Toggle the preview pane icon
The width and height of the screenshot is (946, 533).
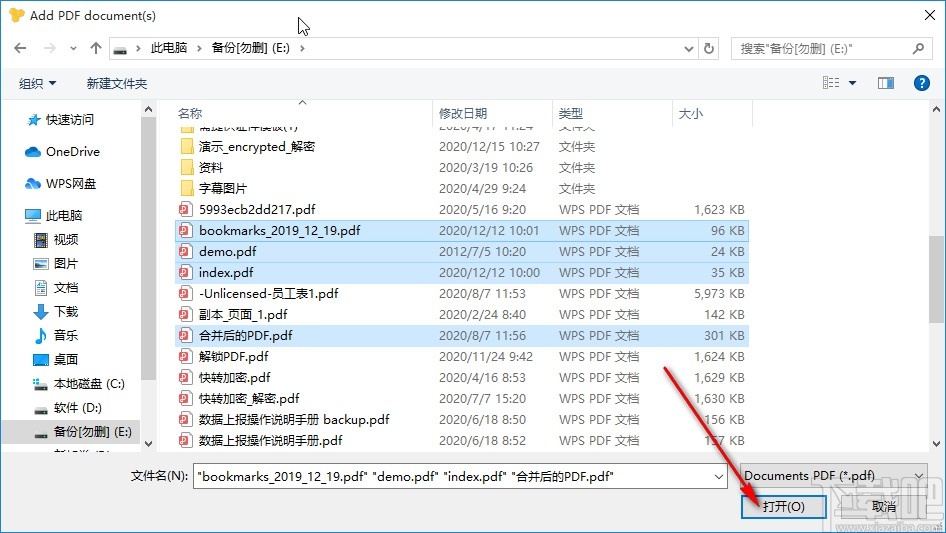point(886,83)
